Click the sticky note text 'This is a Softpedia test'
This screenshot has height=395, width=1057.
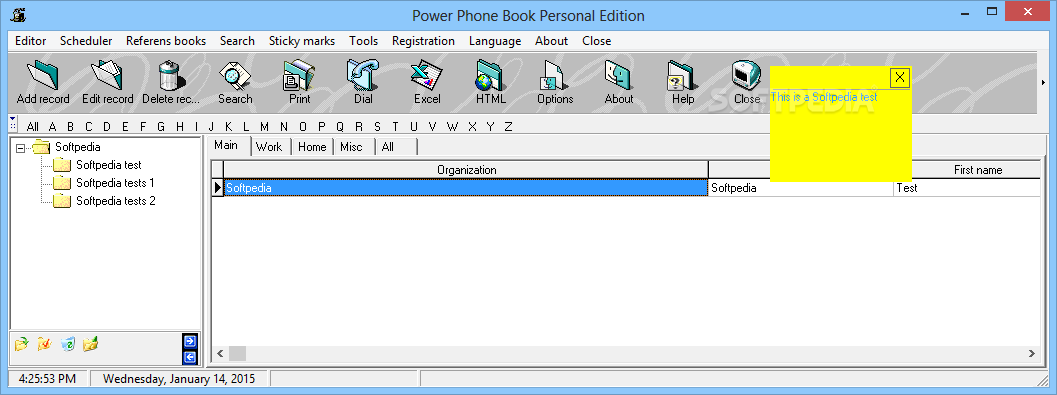pos(824,97)
